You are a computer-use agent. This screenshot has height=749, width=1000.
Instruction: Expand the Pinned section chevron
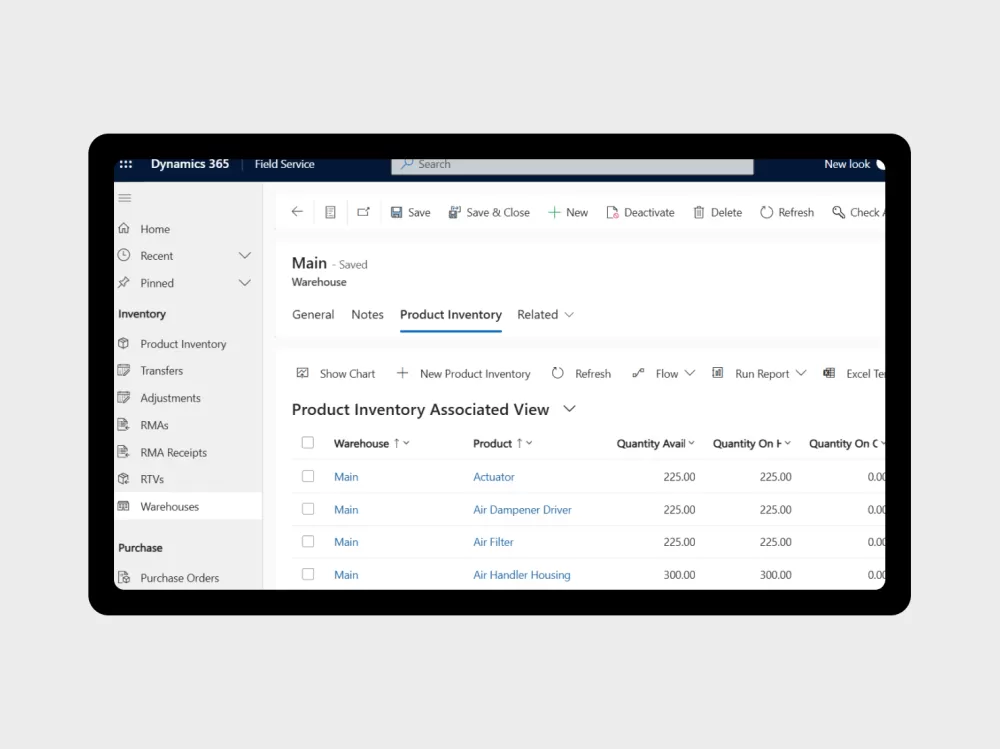pyautogui.click(x=244, y=283)
